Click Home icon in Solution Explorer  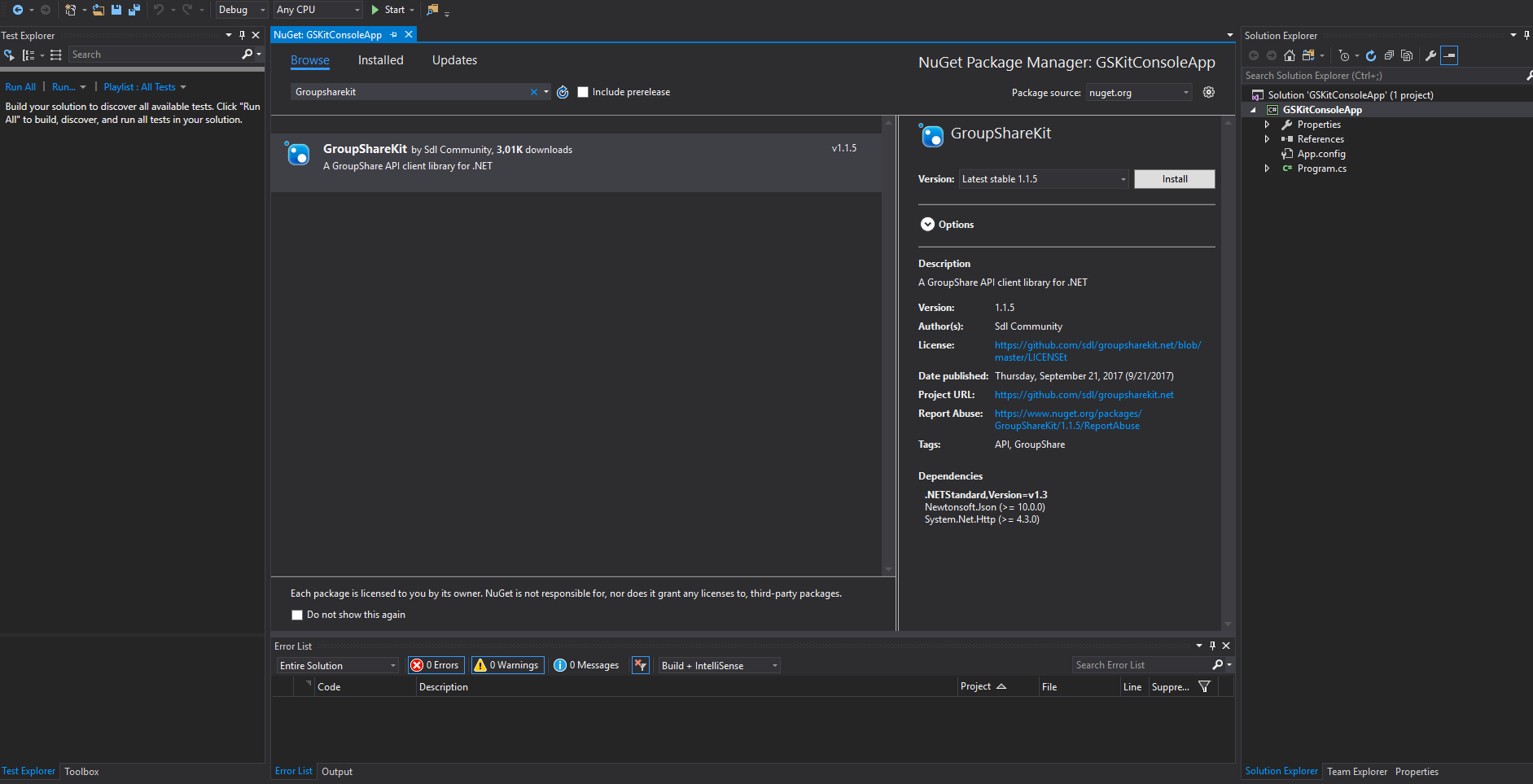1290,55
